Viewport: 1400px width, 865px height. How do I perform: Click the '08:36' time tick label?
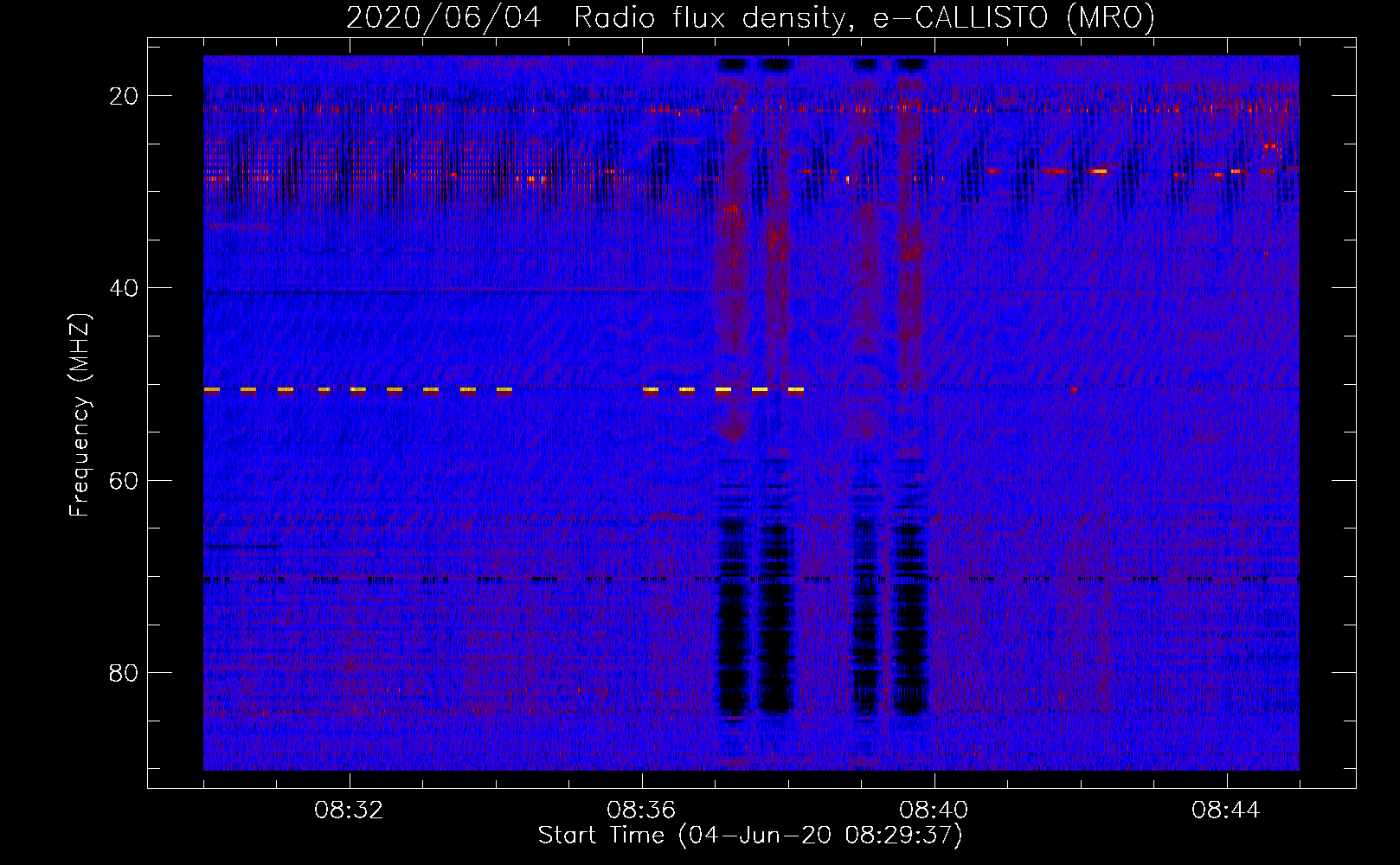tap(642, 811)
